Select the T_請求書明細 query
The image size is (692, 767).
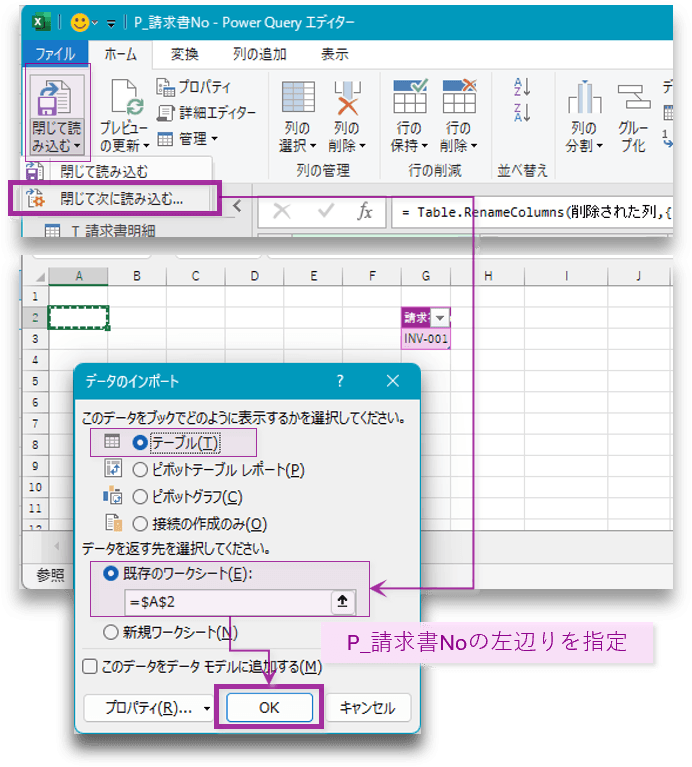[x=100, y=230]
